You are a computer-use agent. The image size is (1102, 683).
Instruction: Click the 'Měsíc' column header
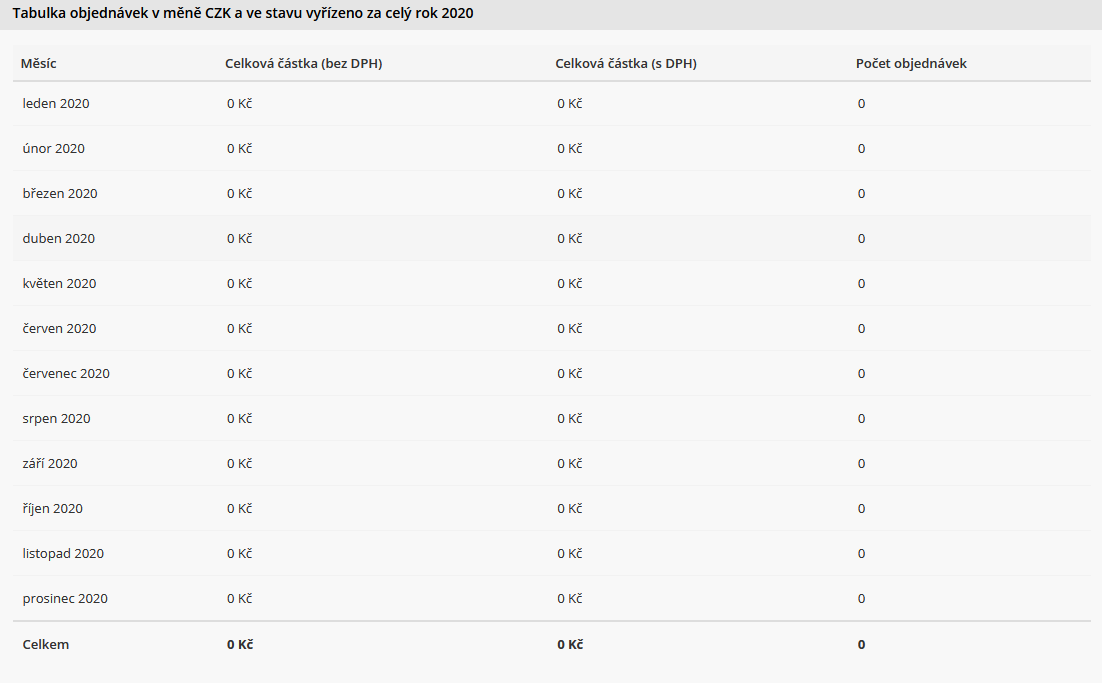(38, 63)
